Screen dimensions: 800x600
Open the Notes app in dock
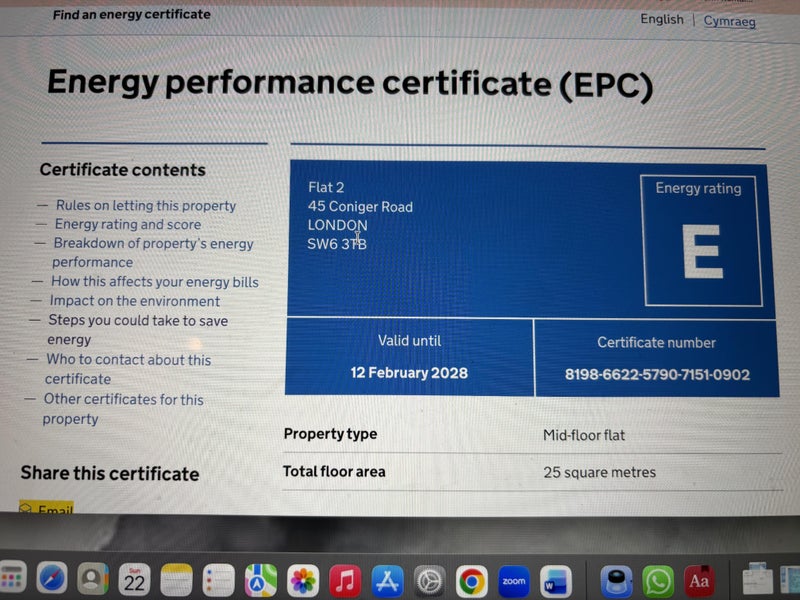click(177, 578)
